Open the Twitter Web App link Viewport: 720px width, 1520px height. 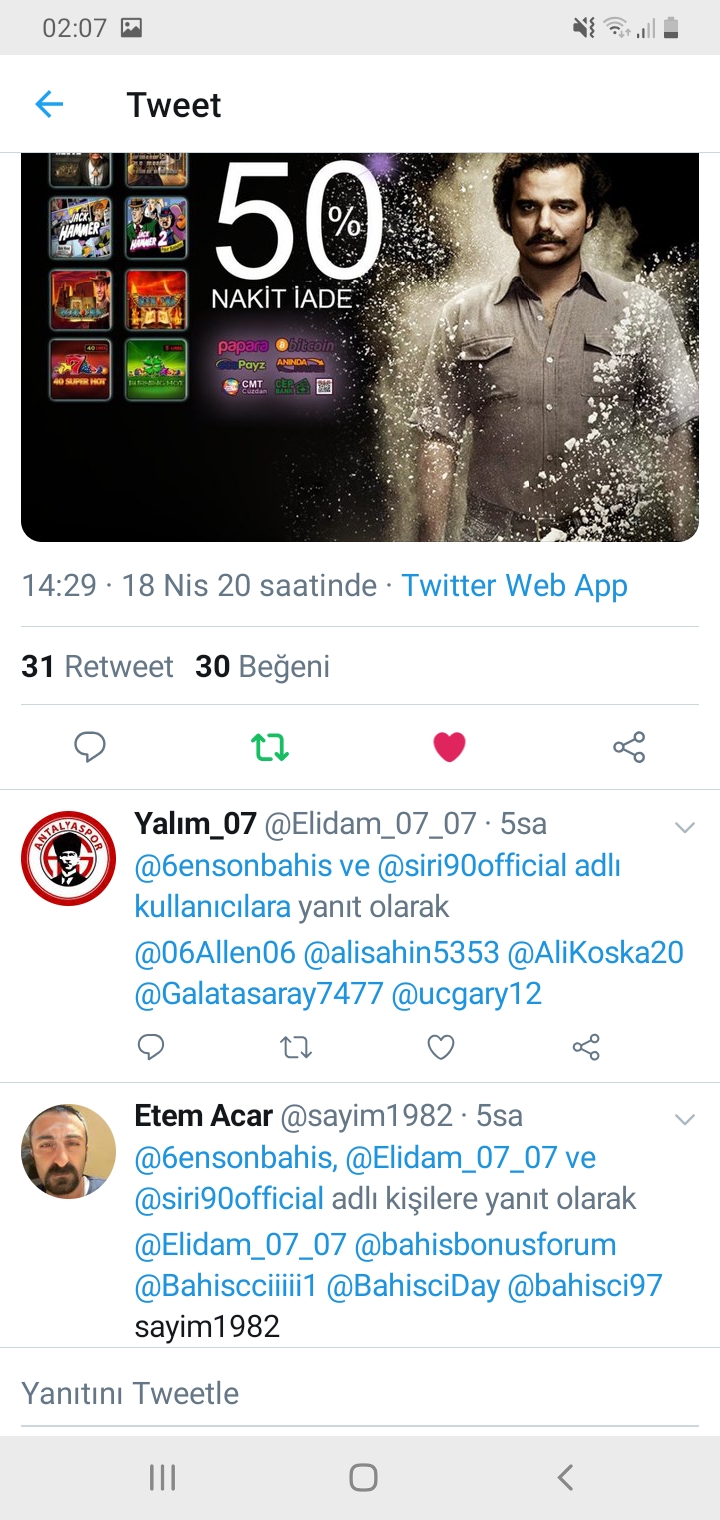[514, 586]
